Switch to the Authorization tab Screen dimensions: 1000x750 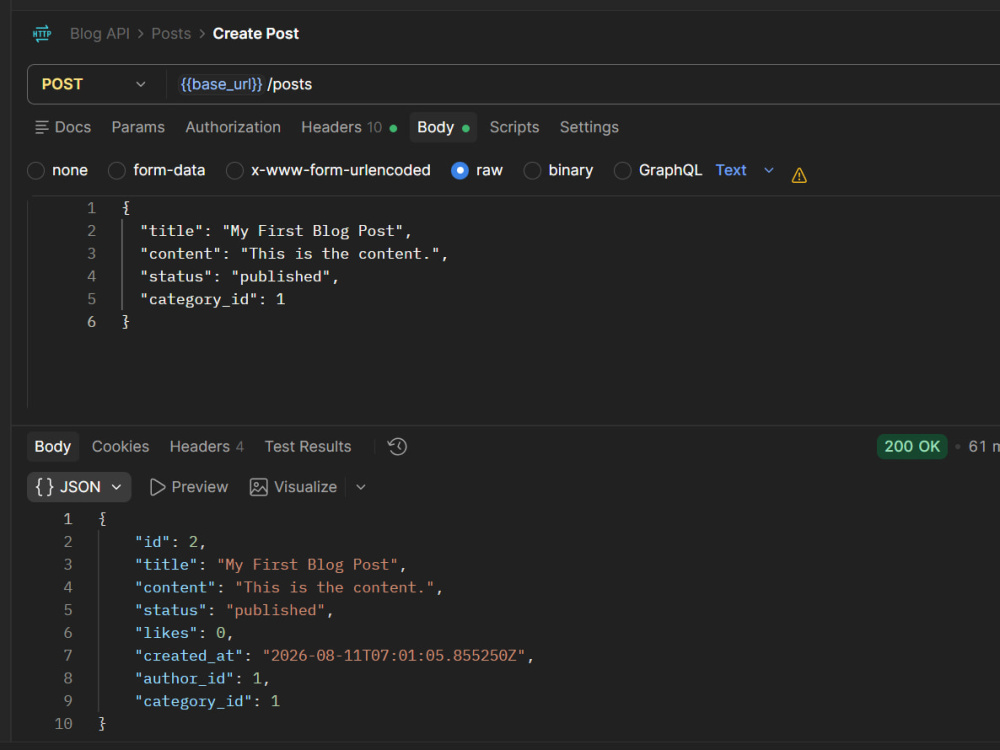233,128
